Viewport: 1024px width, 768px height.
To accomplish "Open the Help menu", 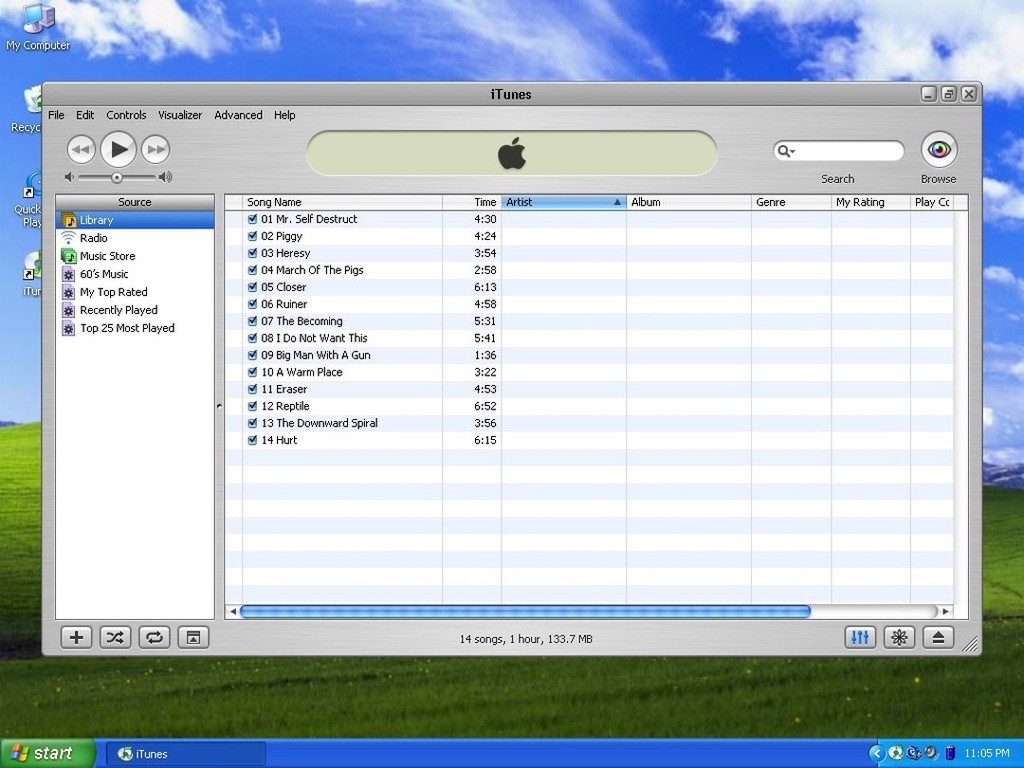I will 284,115.
